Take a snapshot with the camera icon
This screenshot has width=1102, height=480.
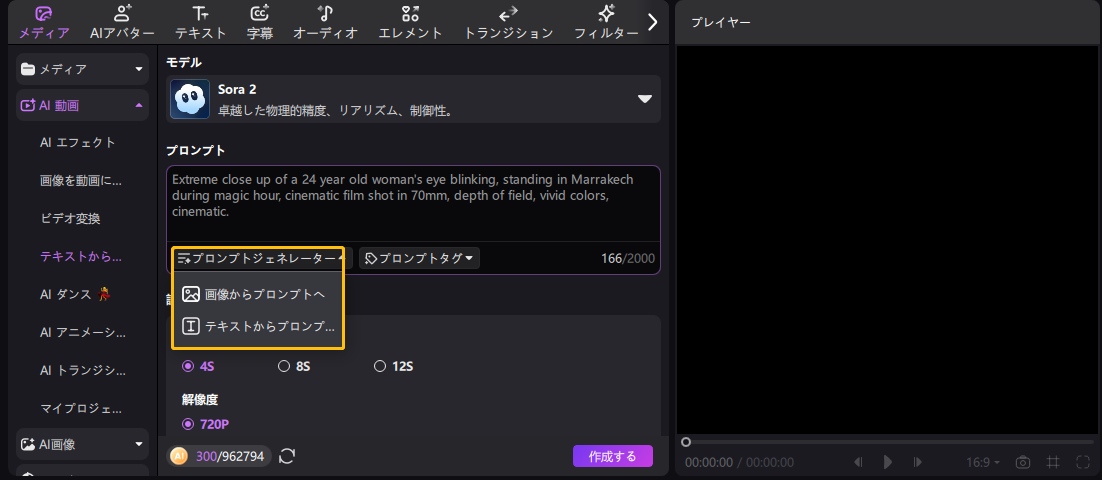(1023, 462)
